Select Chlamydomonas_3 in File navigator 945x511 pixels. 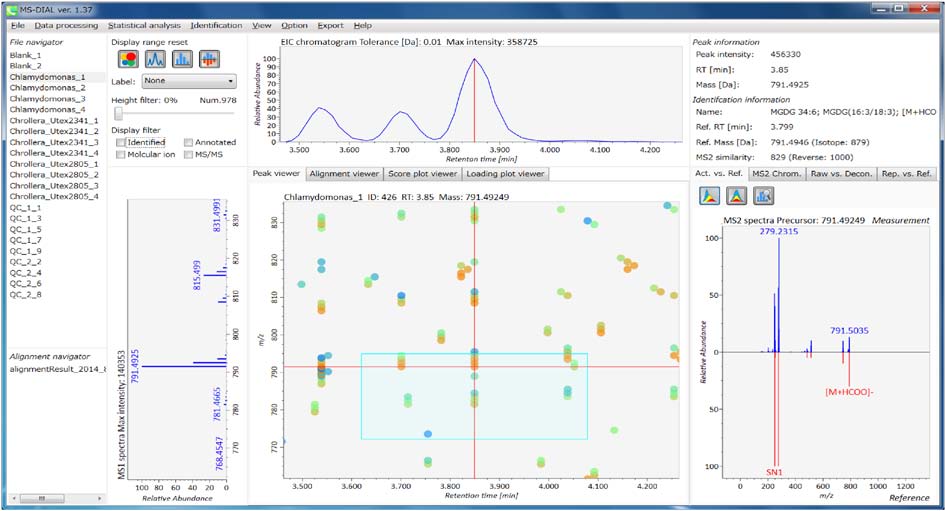48,99
